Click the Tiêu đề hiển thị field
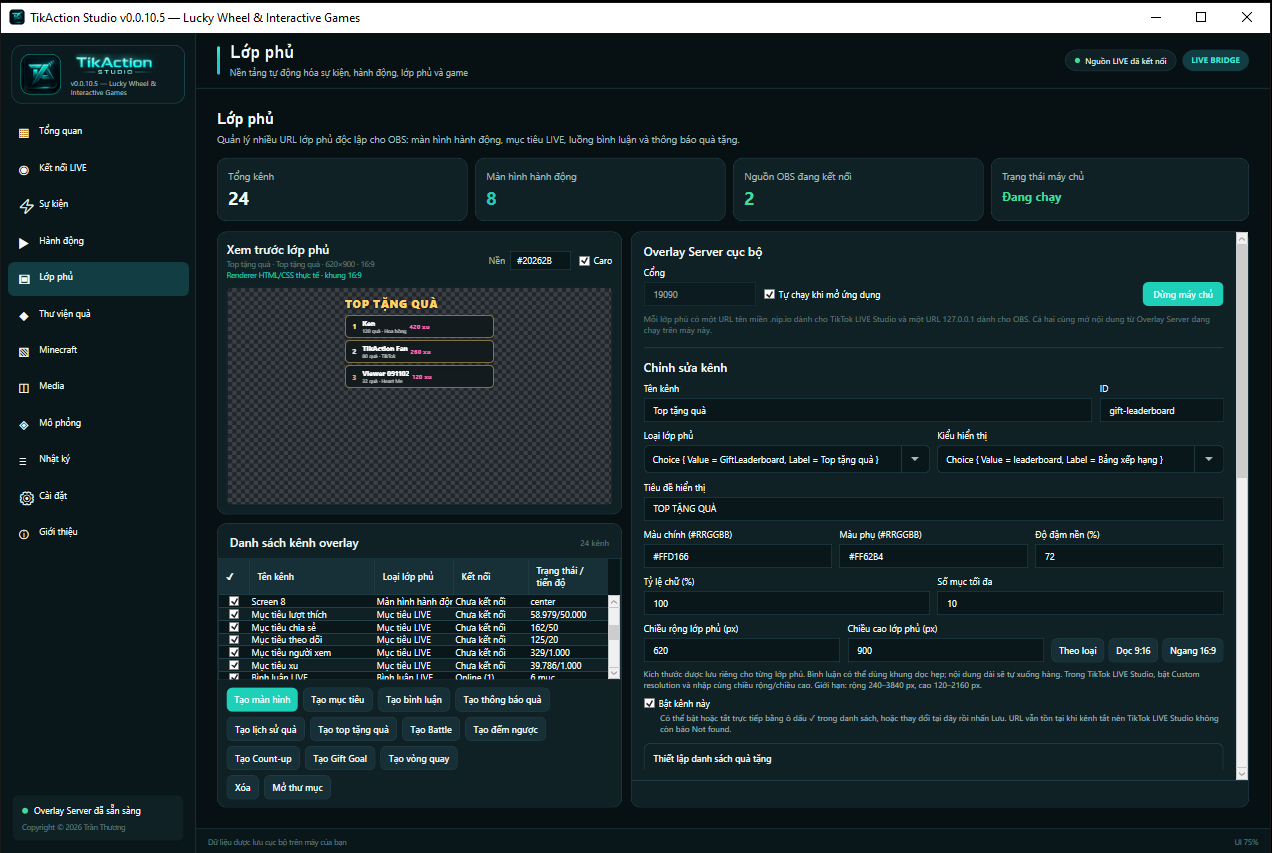This screenshot has width=1272, height=853. coord(933,509)
